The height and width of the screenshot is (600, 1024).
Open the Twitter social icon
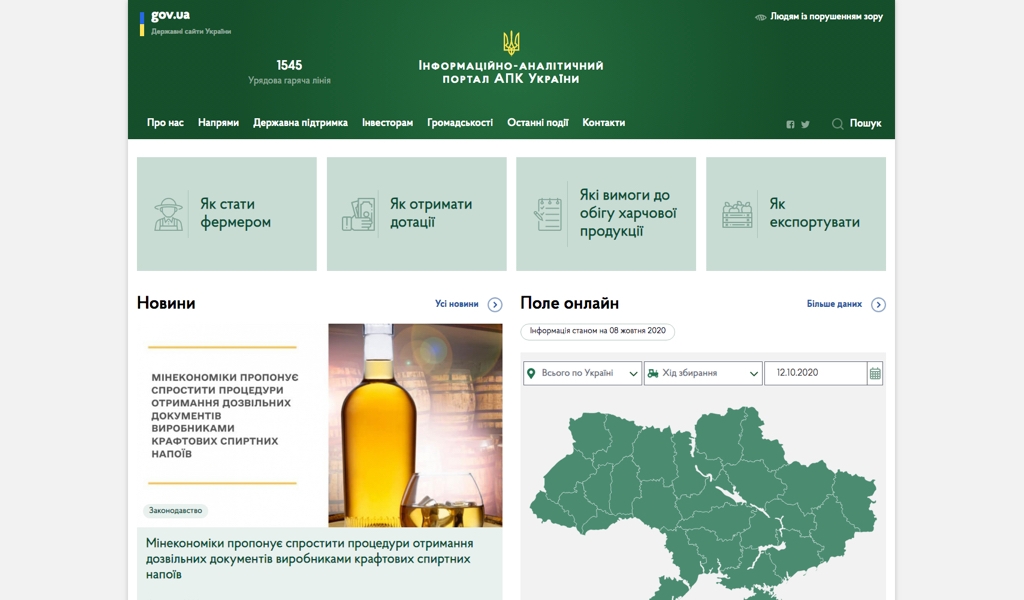coord(805,124)
